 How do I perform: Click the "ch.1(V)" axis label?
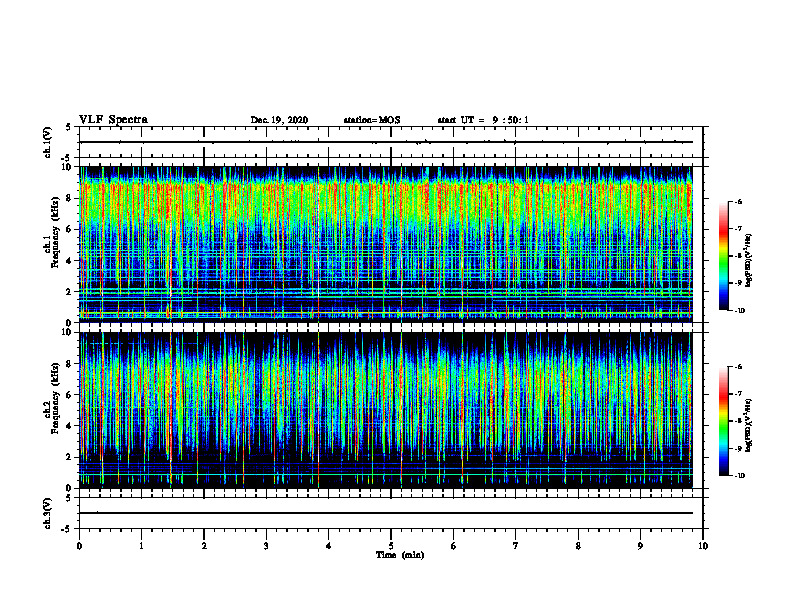(47, 142)
